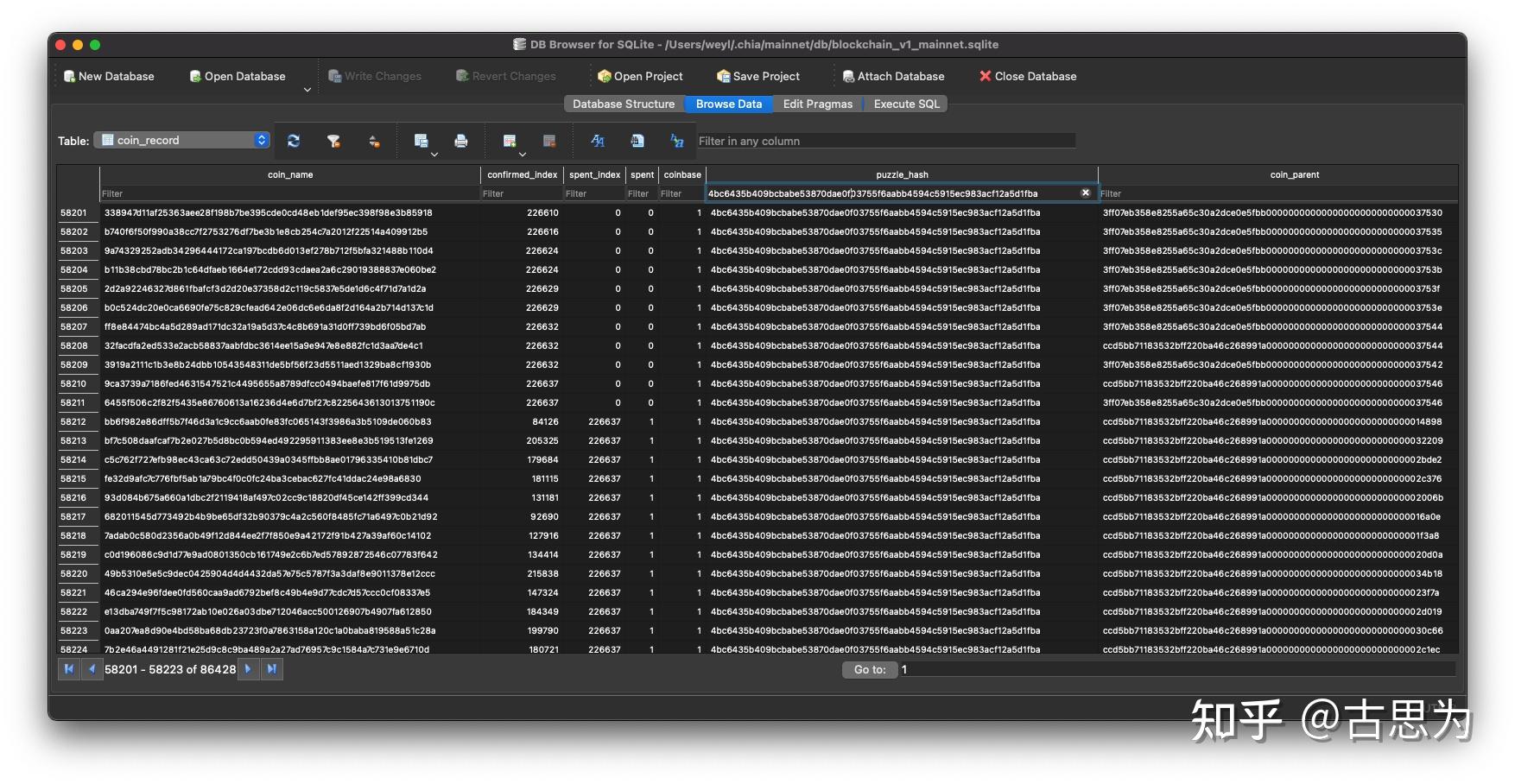1515x784 pixels.
Task: Select confirmed_index cell 199790
Action: [523, 630]
